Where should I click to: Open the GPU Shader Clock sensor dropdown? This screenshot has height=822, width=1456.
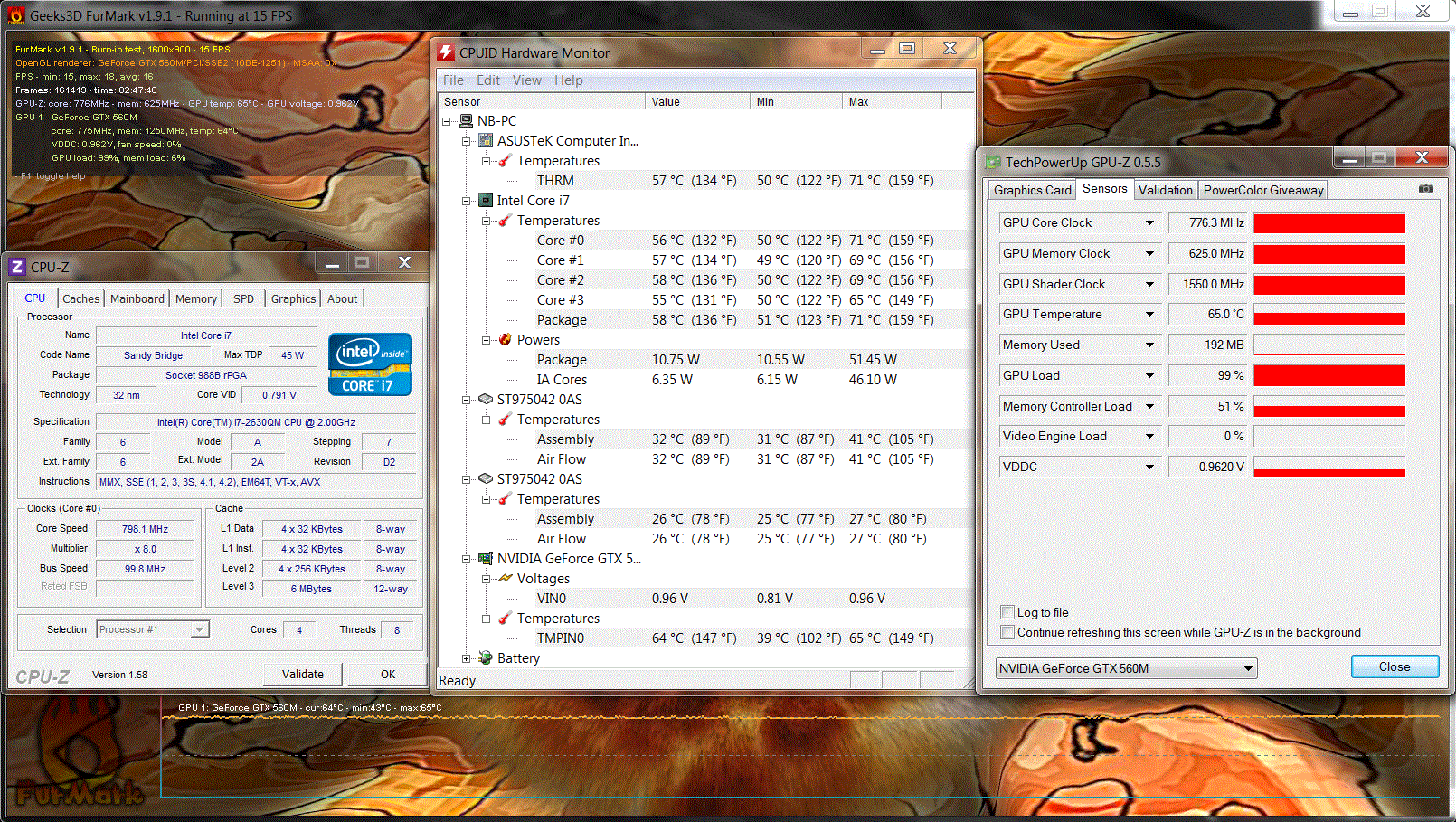pyautogui.click(x=1149, y=284)
